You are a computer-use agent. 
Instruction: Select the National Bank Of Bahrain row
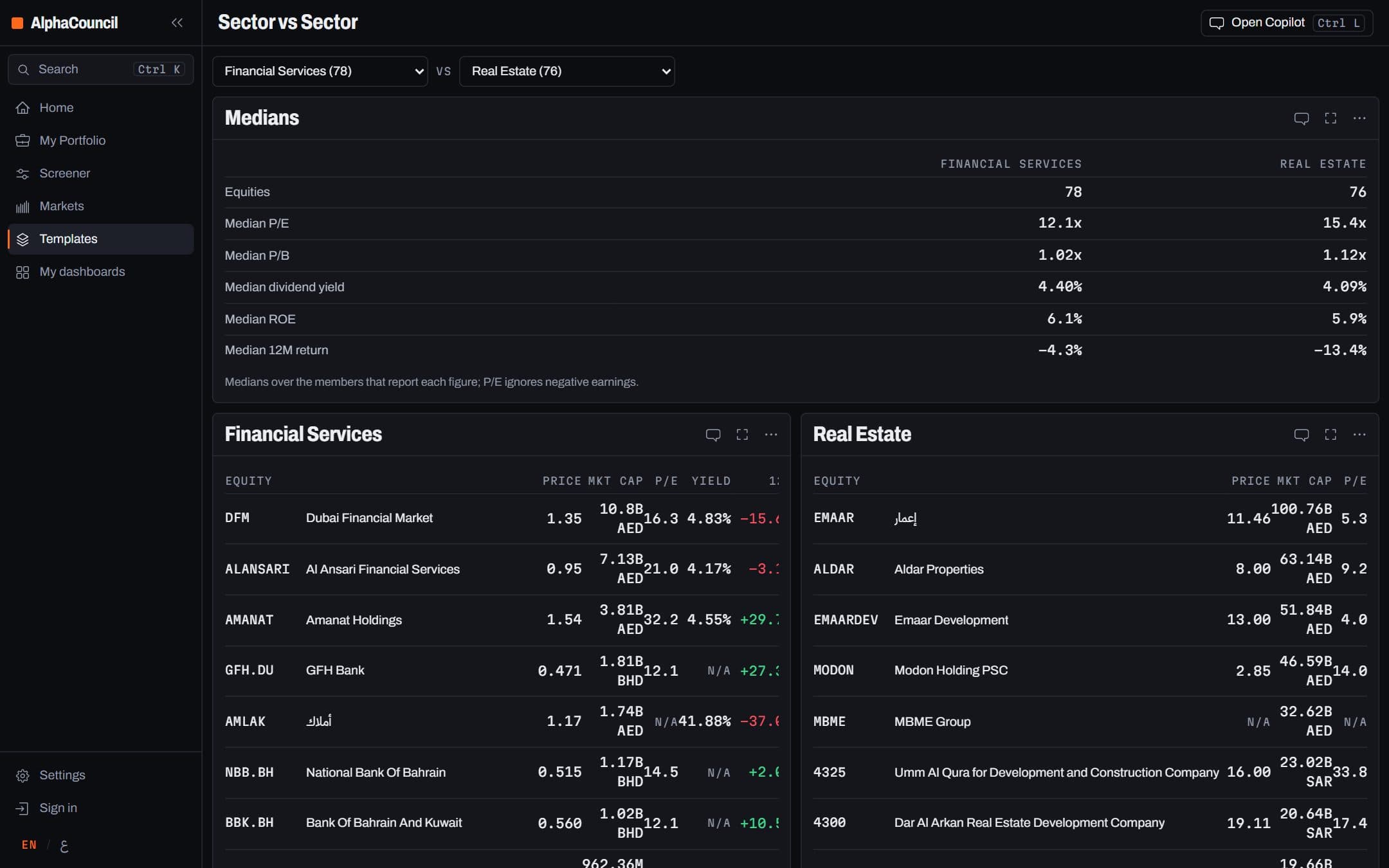coord(502,773)
